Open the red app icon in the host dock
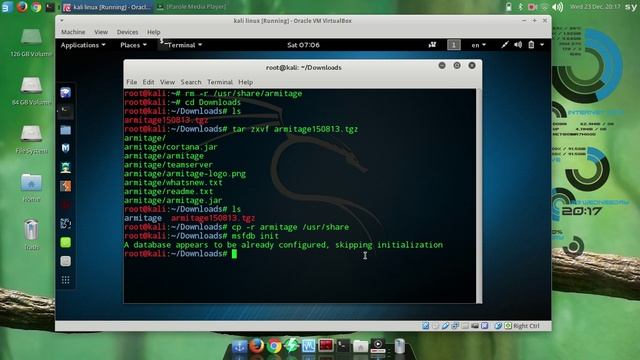The width and height of the screenshot is (640, 360). pos(326,346)
